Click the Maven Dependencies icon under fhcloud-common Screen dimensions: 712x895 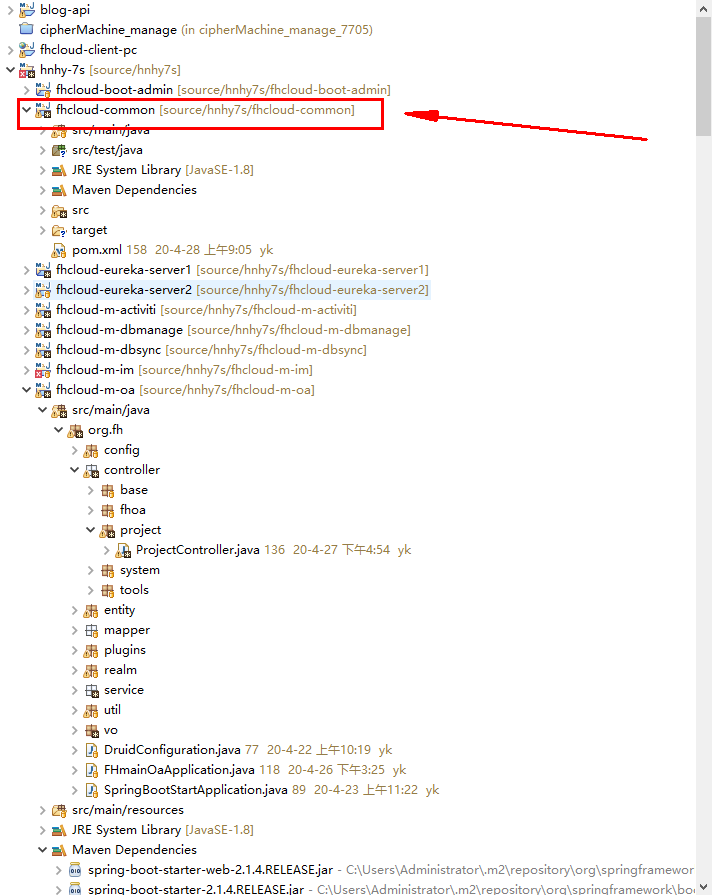[59, 190]
